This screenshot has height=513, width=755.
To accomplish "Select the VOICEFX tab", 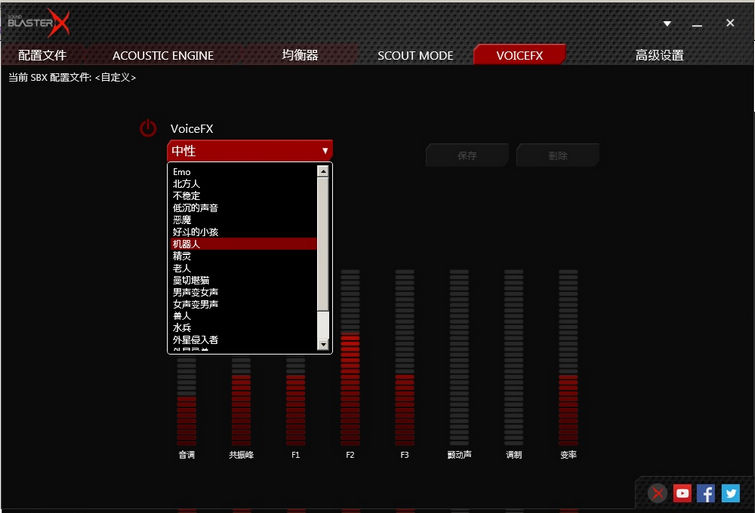I will pos(520,55).
